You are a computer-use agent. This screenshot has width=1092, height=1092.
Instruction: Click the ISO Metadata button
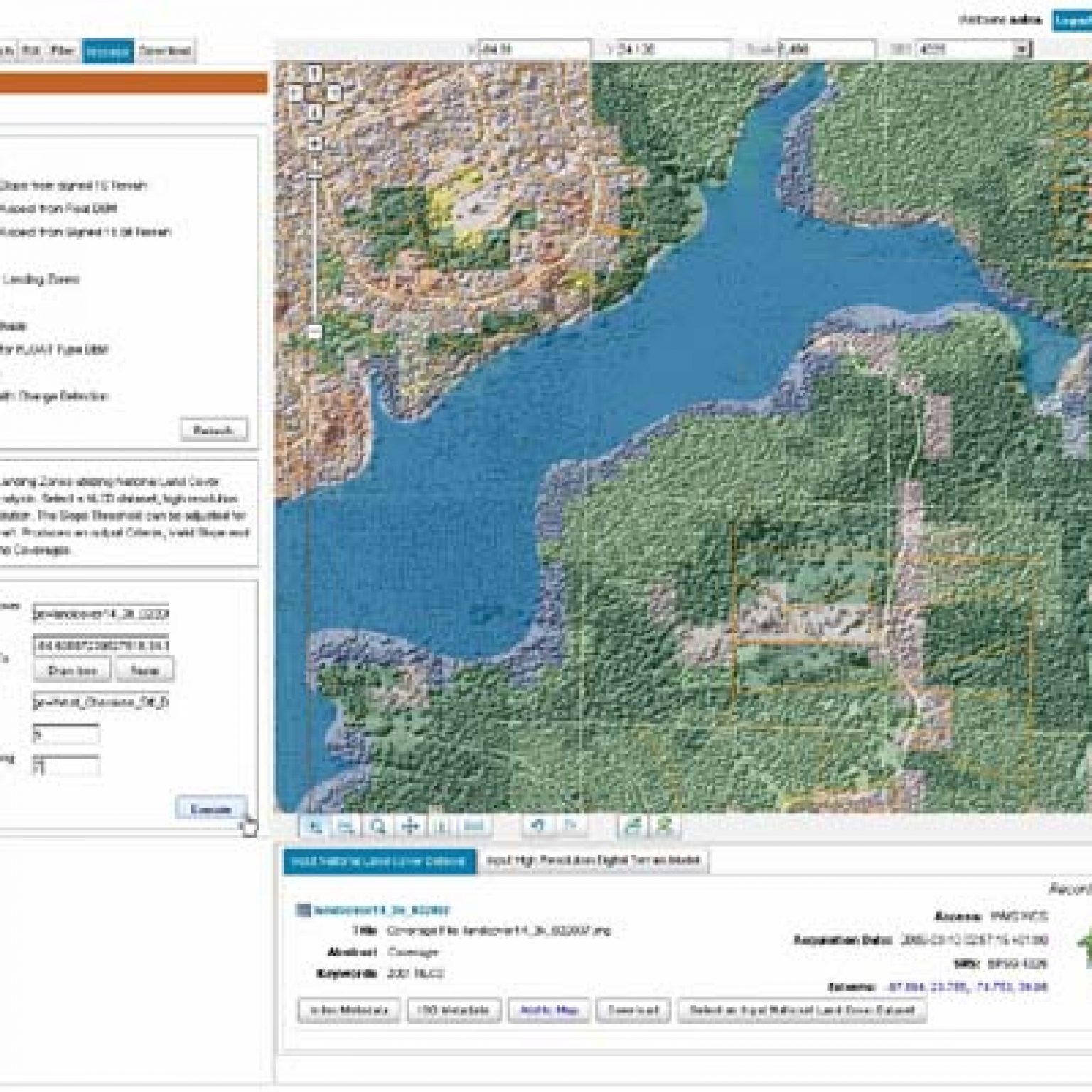454,1010
